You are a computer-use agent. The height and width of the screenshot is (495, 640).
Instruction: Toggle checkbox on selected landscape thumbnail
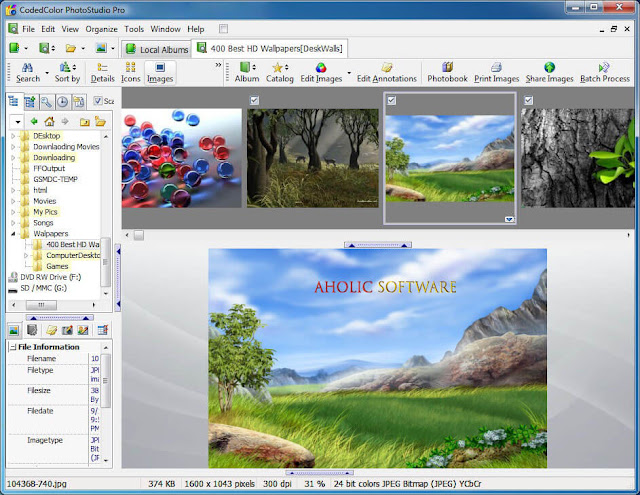pyautogui.click(x=391, y=100)
